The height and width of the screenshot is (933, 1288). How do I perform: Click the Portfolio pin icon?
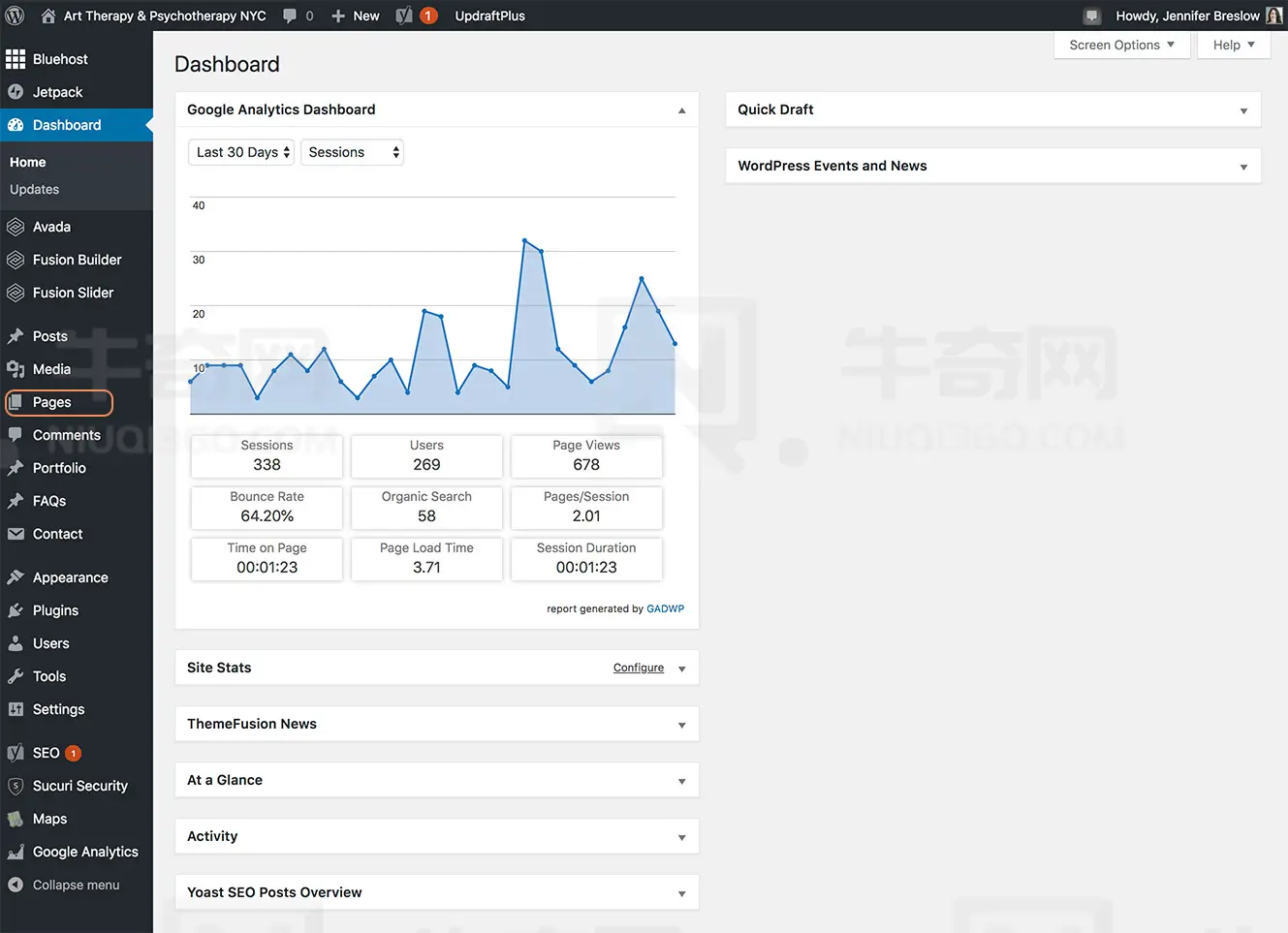coord(16,468)
